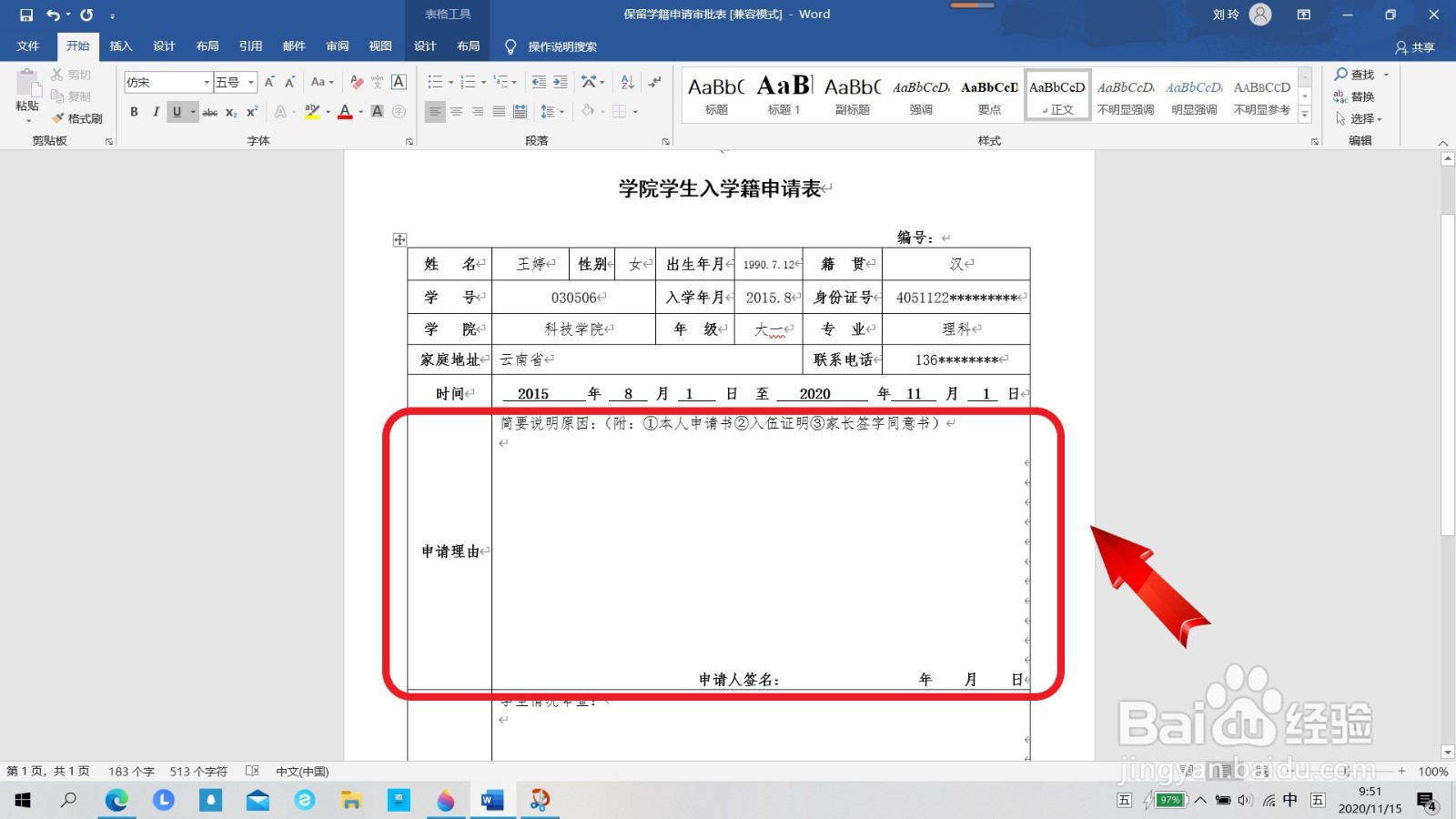Click the character border icon
The width and height of the screenshot is (1456, 819).
pos(399,82)
